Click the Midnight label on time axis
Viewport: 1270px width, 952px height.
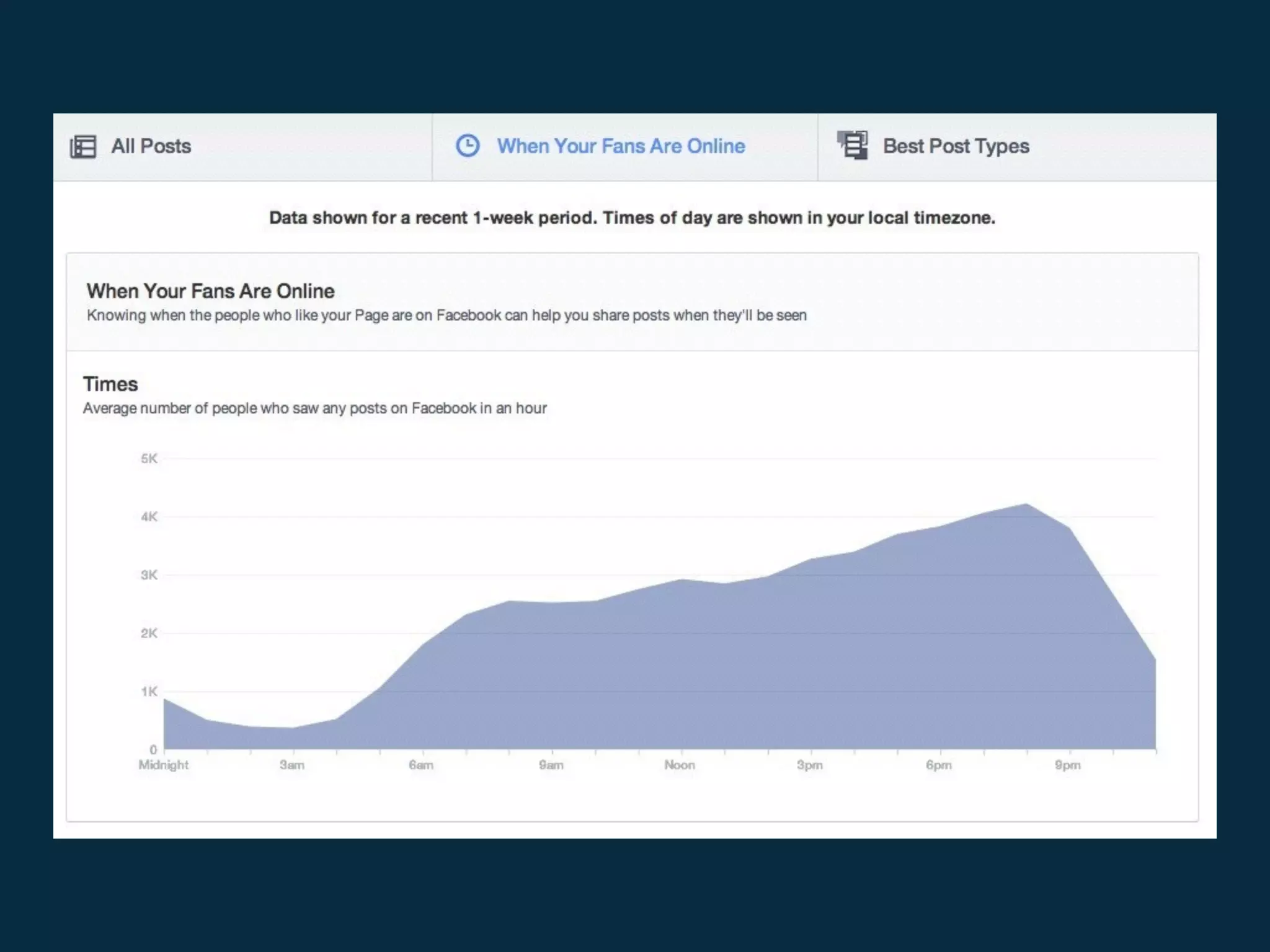(163, 765)
